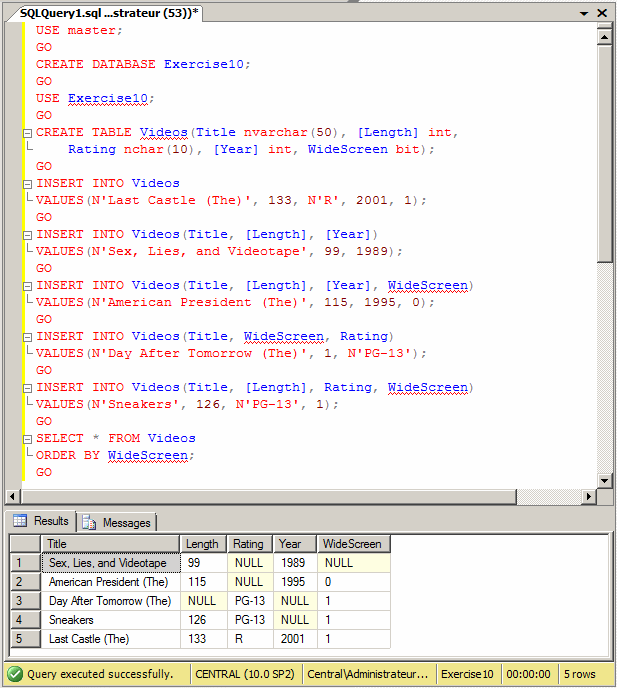The image size is (617, 688).
Task: Select the 'American President (The)' cell
Action: click(111, 582)
